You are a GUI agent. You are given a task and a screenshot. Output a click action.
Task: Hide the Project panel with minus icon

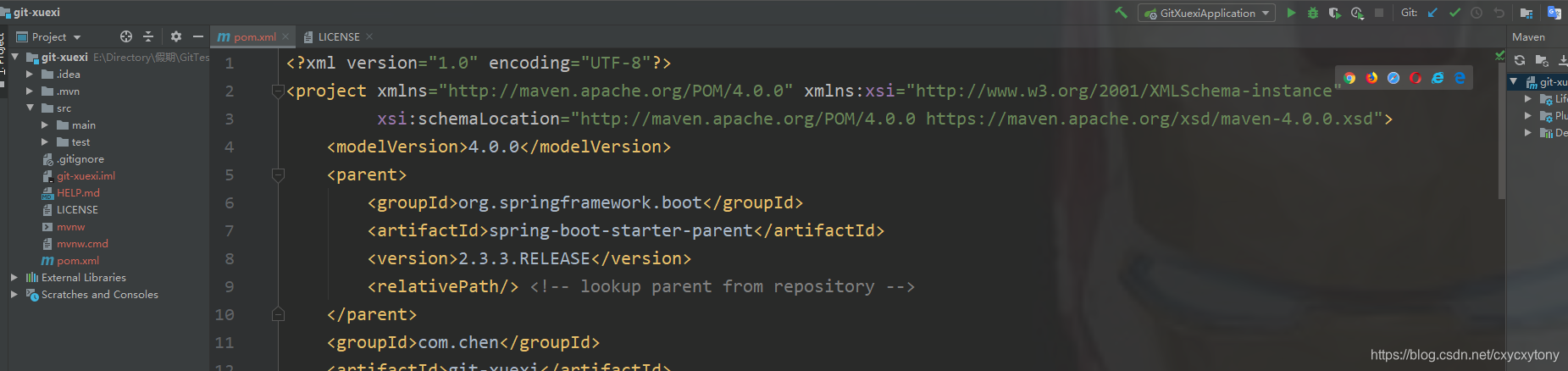point(198,36)
